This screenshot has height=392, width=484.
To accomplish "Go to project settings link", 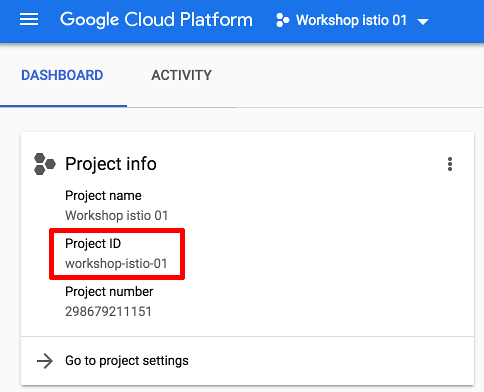I will pos(127,361).
